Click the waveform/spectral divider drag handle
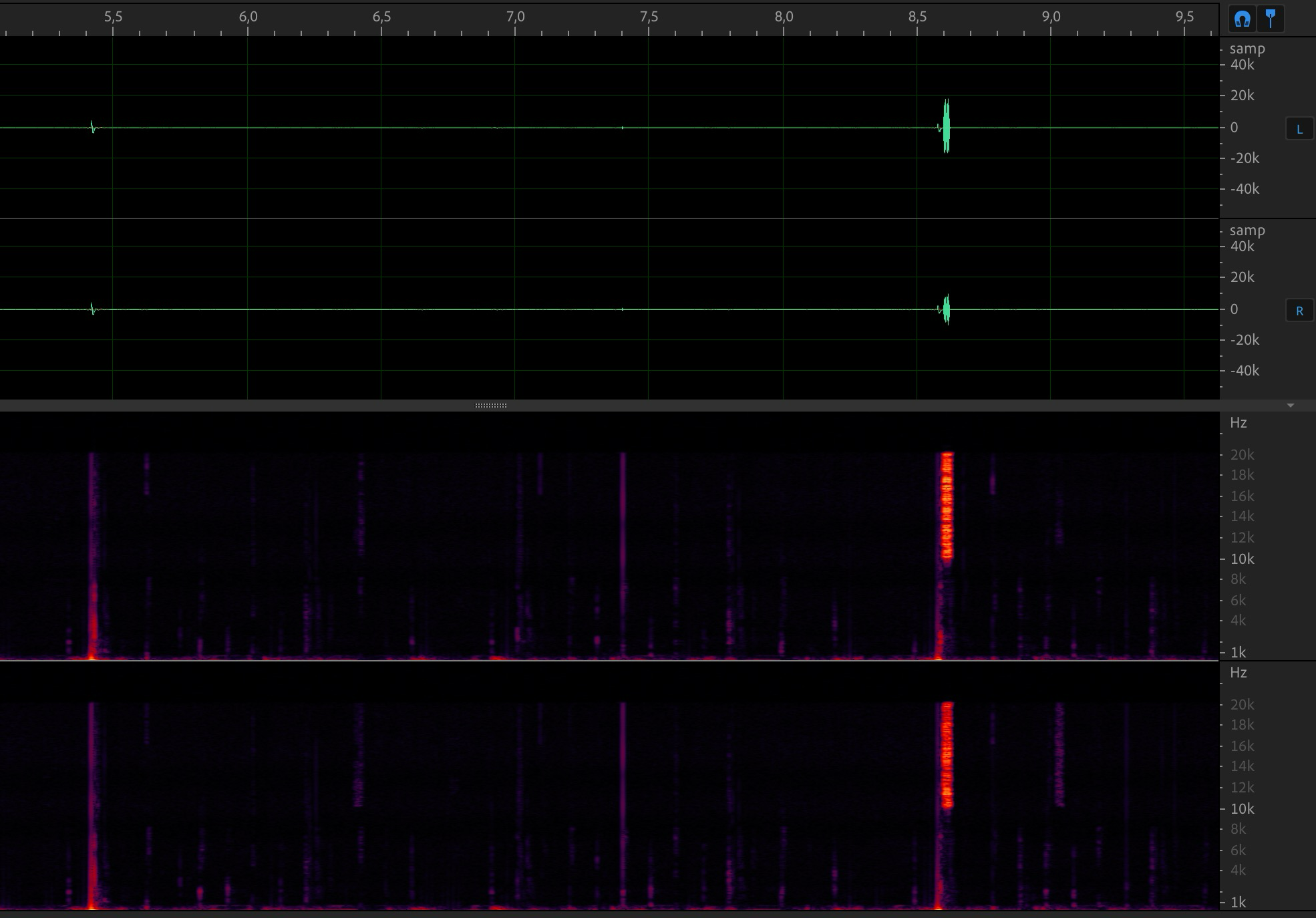Viewport: 1316px width, 918px height. (x=491, y=406)
